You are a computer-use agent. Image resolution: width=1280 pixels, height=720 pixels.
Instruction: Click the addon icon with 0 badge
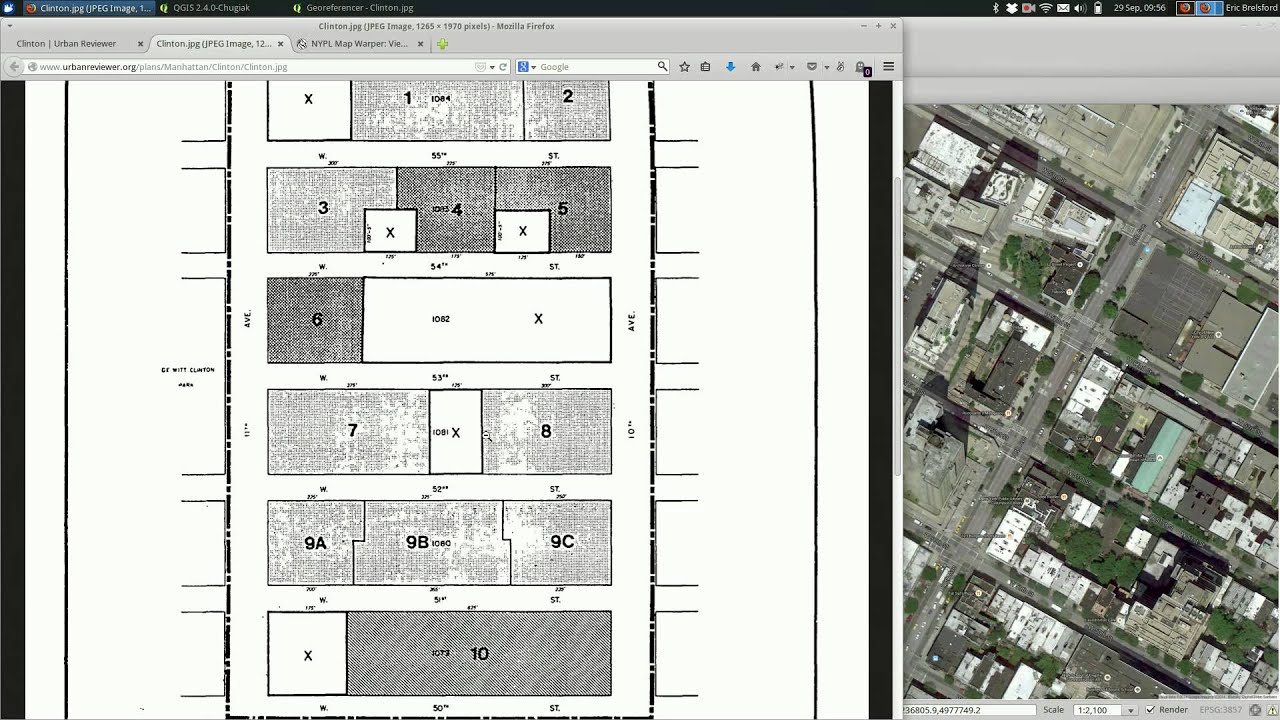point(862,68)
